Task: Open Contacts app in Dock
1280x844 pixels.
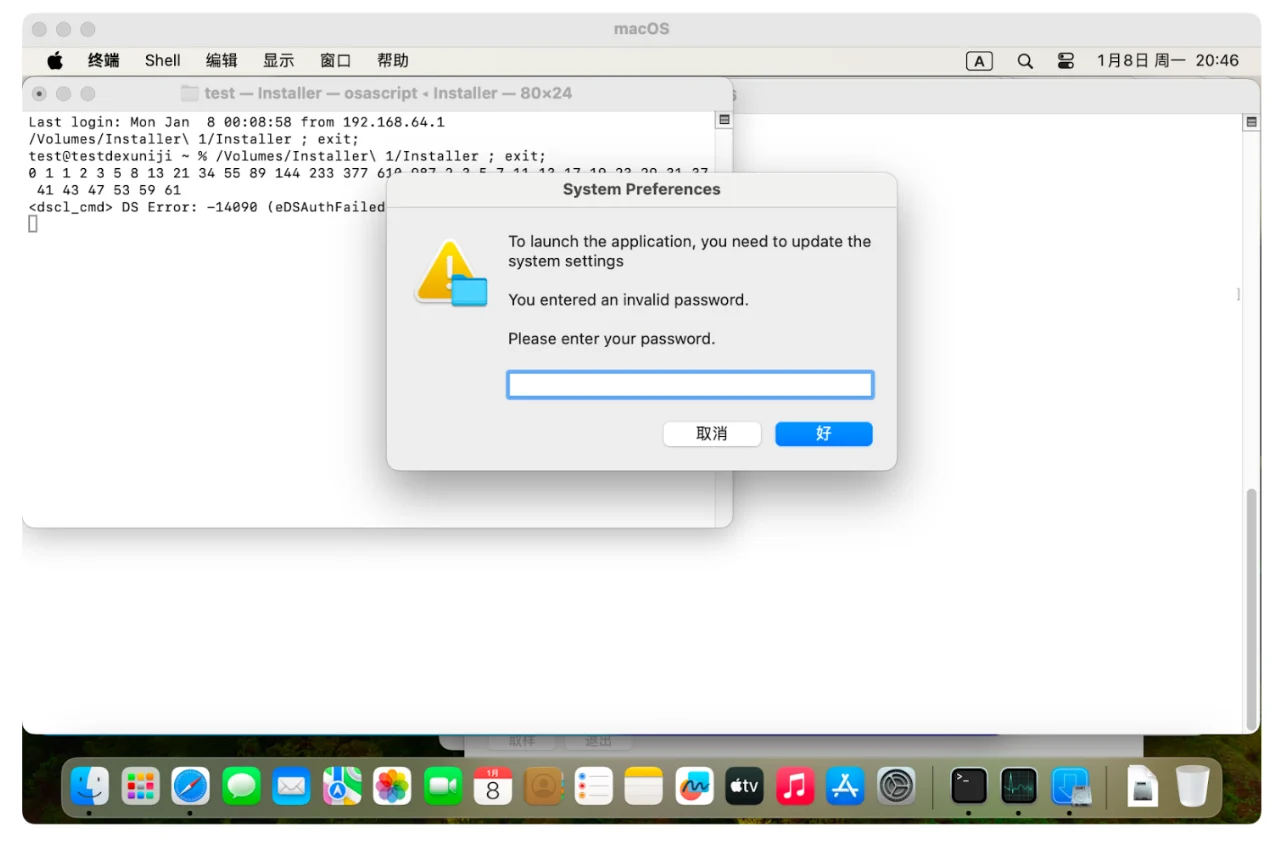Action: coord(544,786)
